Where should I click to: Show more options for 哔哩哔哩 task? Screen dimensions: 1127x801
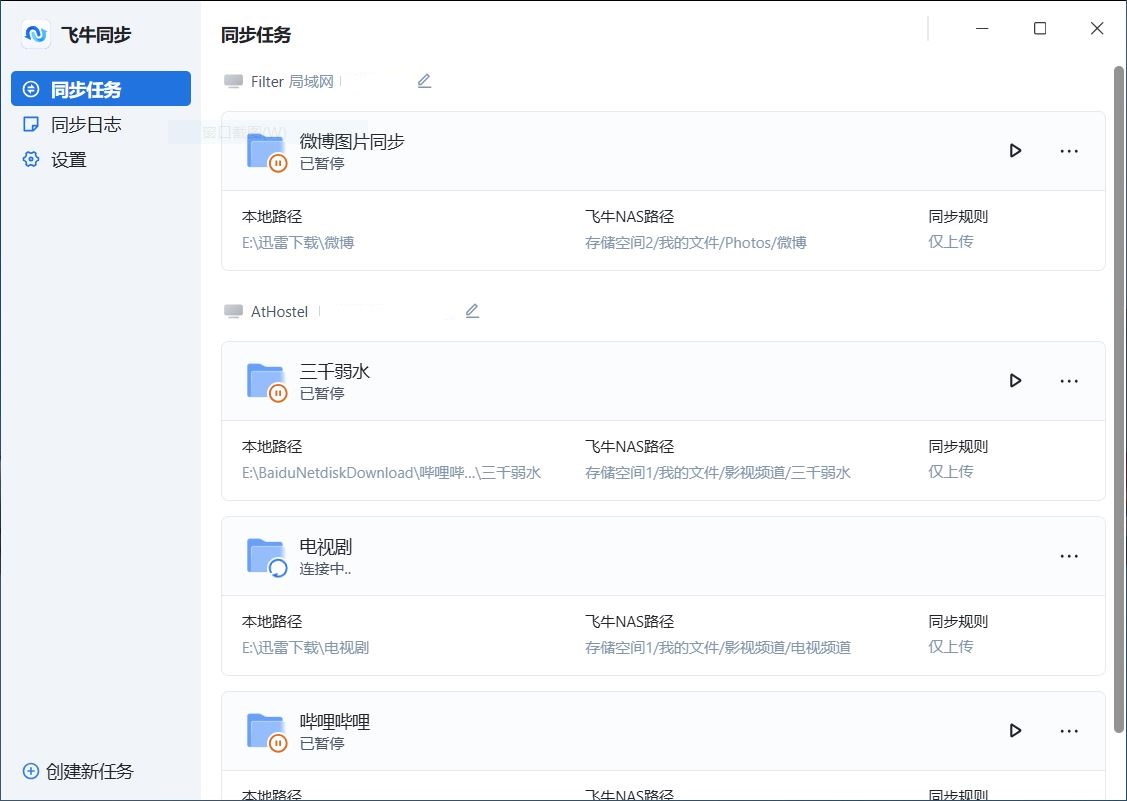point(1069,731)
